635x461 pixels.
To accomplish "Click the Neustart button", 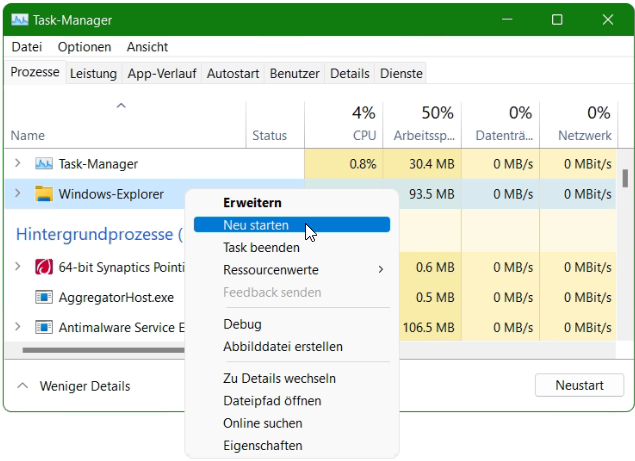I will pos(579,385).
